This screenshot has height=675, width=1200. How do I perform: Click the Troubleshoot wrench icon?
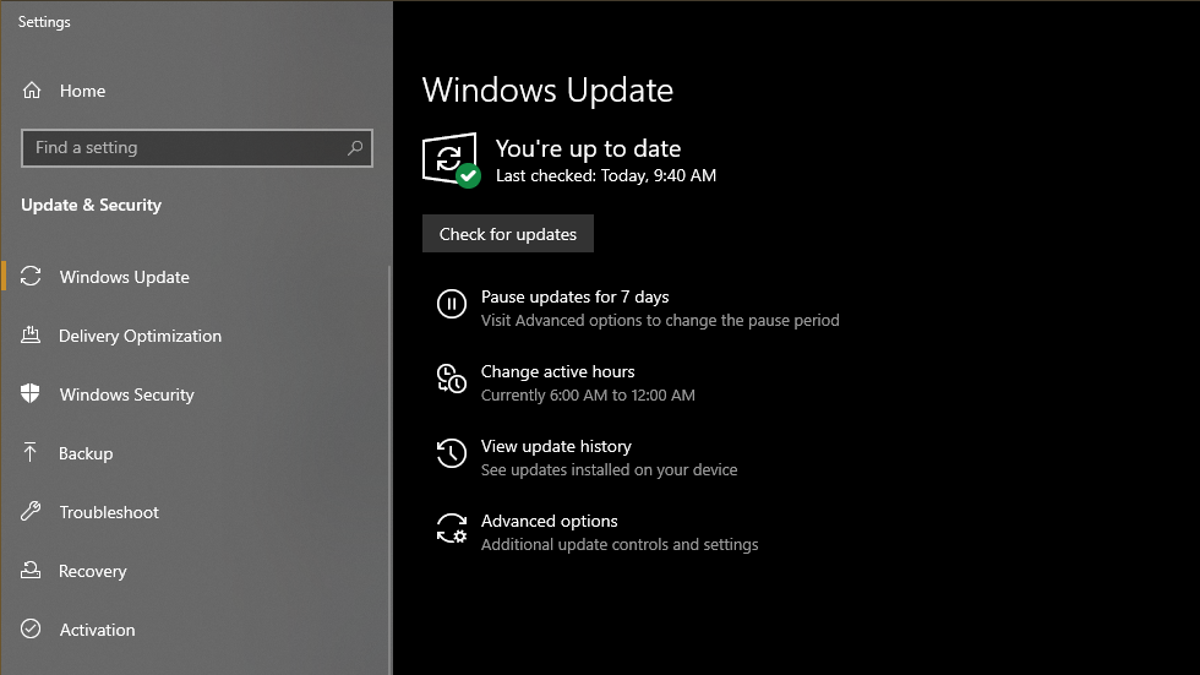[31, 512]
